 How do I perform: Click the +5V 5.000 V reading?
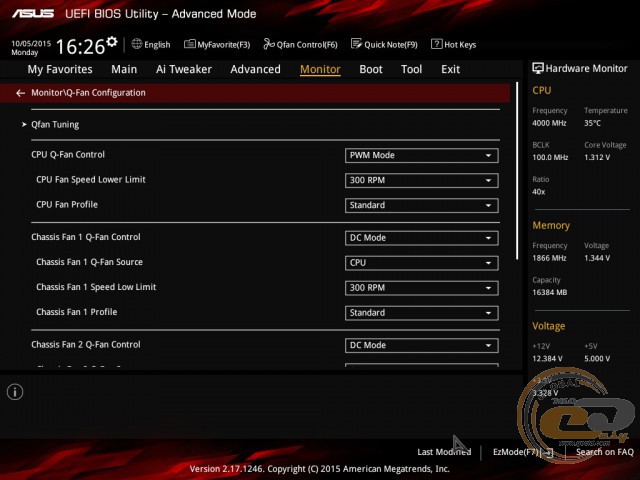point(597,359)
